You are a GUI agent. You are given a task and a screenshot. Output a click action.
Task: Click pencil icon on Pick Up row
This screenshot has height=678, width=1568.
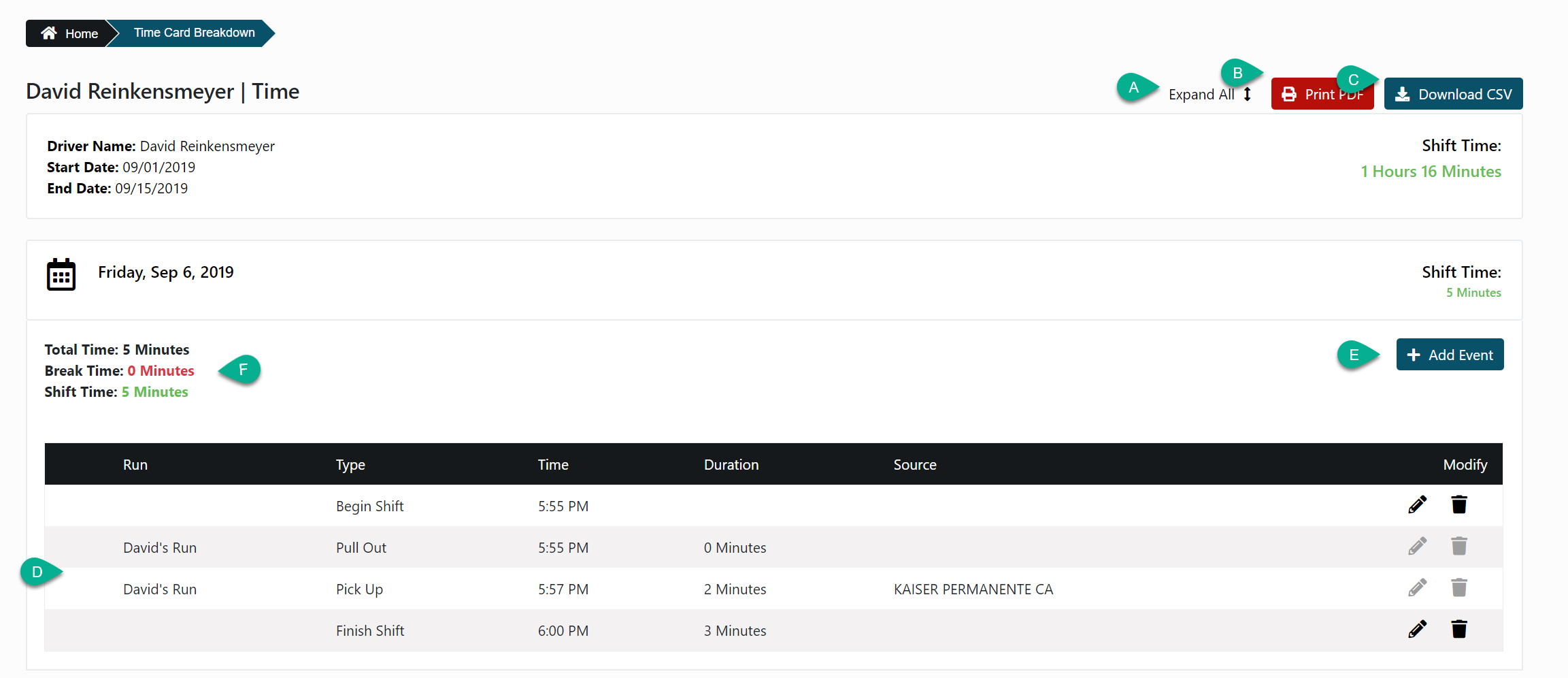(x=1417, y=587)
